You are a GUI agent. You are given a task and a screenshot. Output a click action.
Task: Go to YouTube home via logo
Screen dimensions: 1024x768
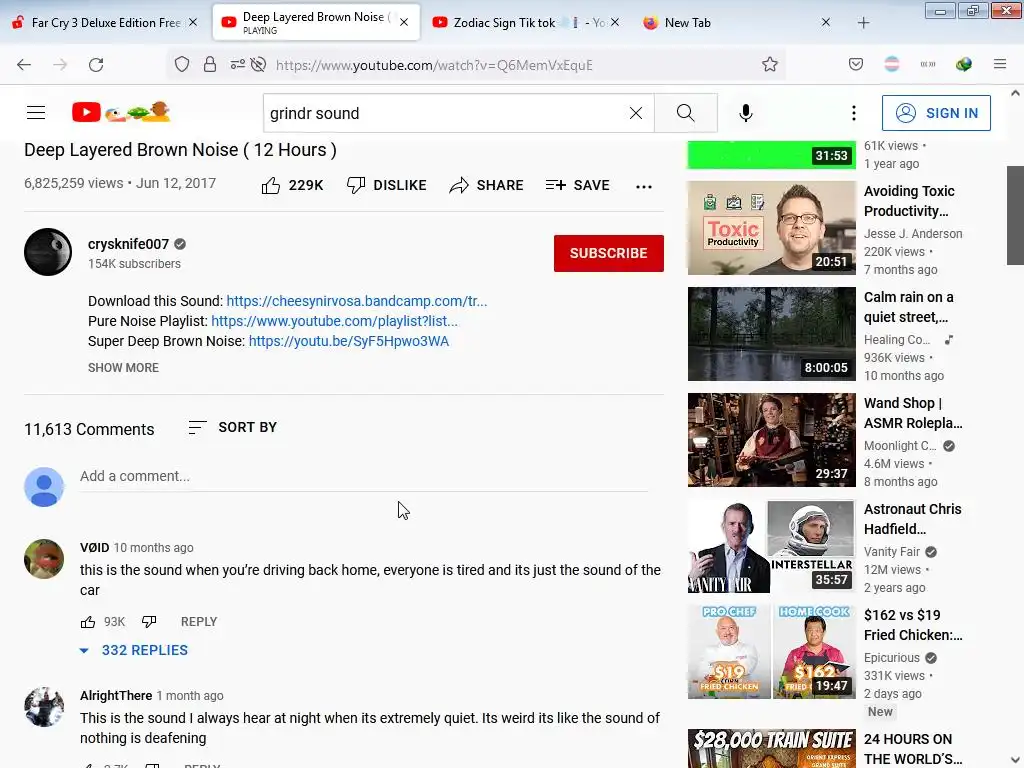tap(121, 112)
